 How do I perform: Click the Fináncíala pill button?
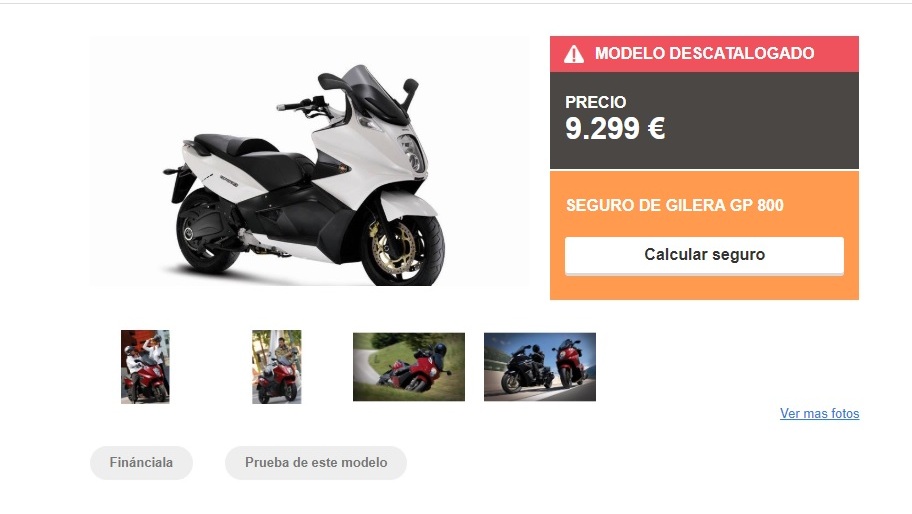[141, 463]
